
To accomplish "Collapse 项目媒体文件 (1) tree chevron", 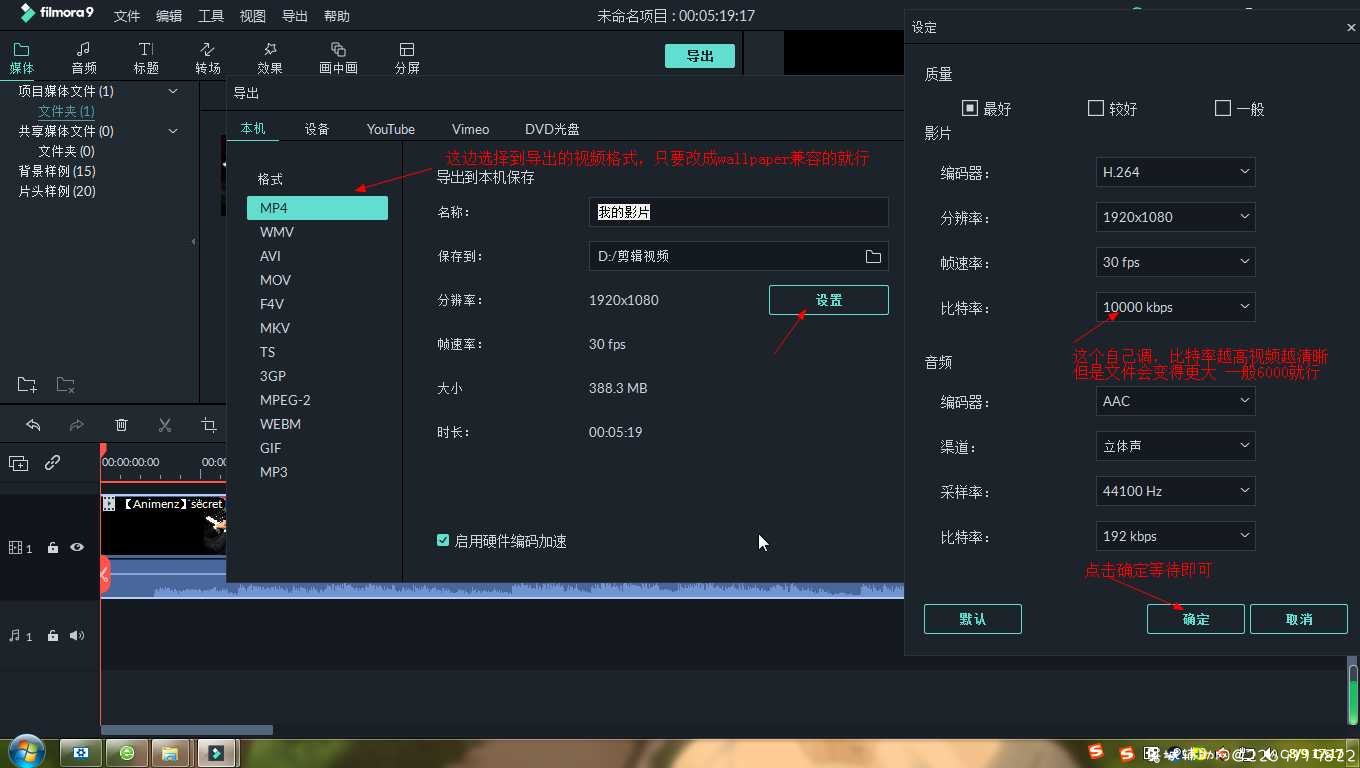I will pos(173,91).
